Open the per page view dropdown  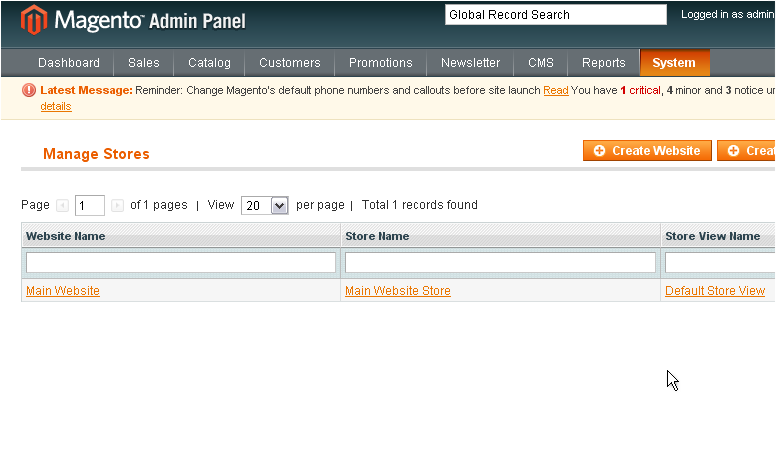coord(264,205)
